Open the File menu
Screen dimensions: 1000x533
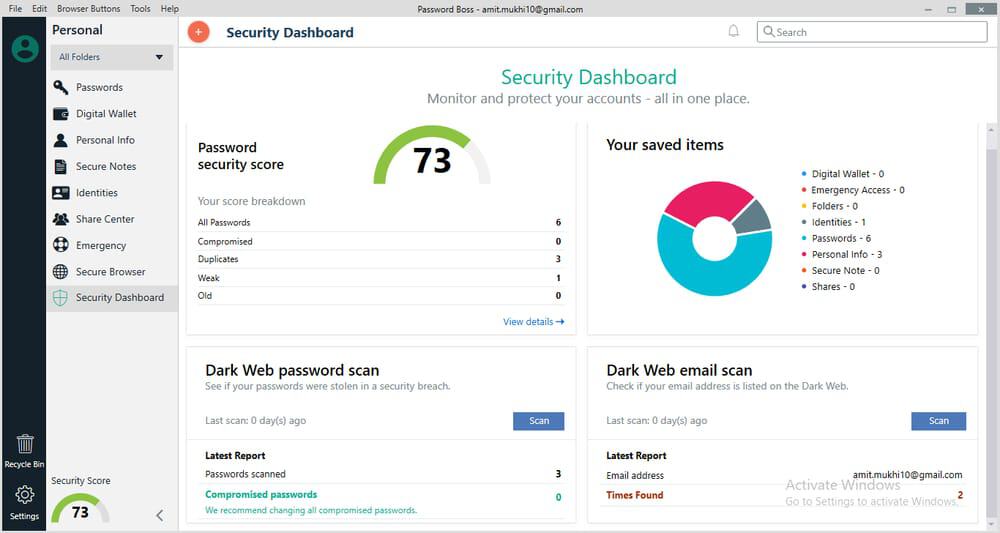pos(15,8)
